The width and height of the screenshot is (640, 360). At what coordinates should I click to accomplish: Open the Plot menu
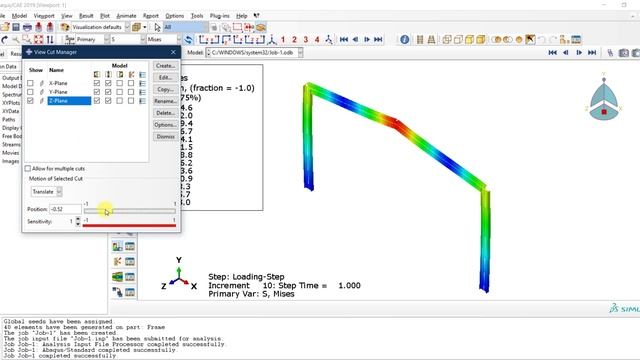click(x=105, y=16)
